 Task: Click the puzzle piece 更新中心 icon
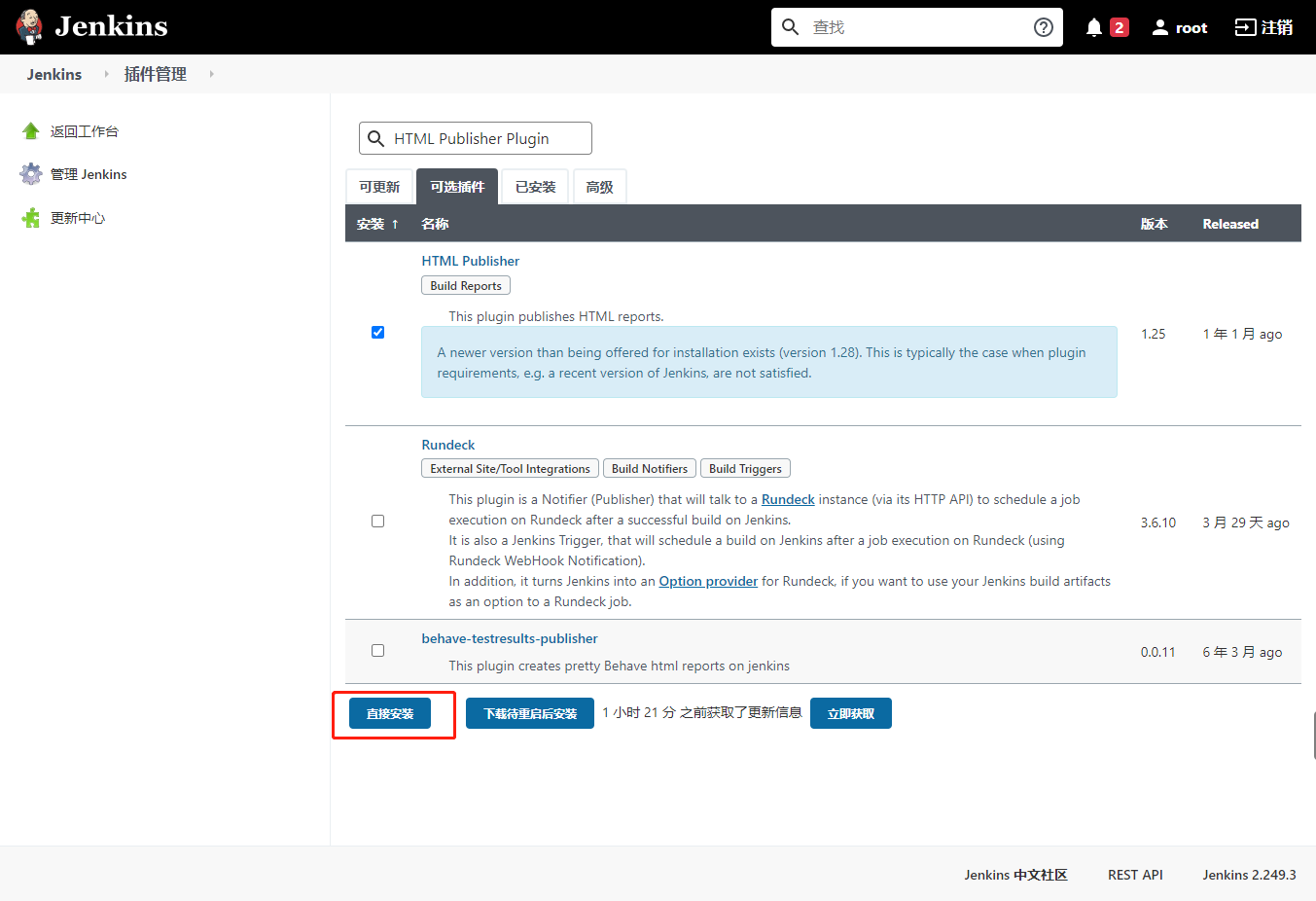[31, 218]
